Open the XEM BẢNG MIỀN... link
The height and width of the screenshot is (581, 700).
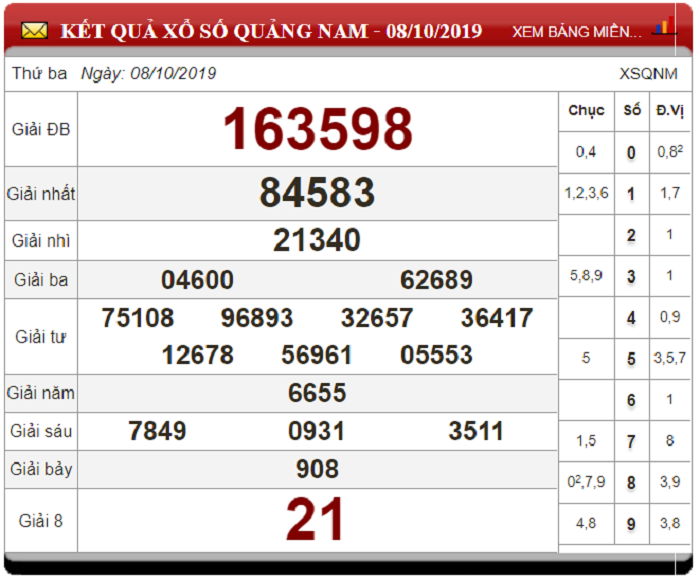point(577,32)
